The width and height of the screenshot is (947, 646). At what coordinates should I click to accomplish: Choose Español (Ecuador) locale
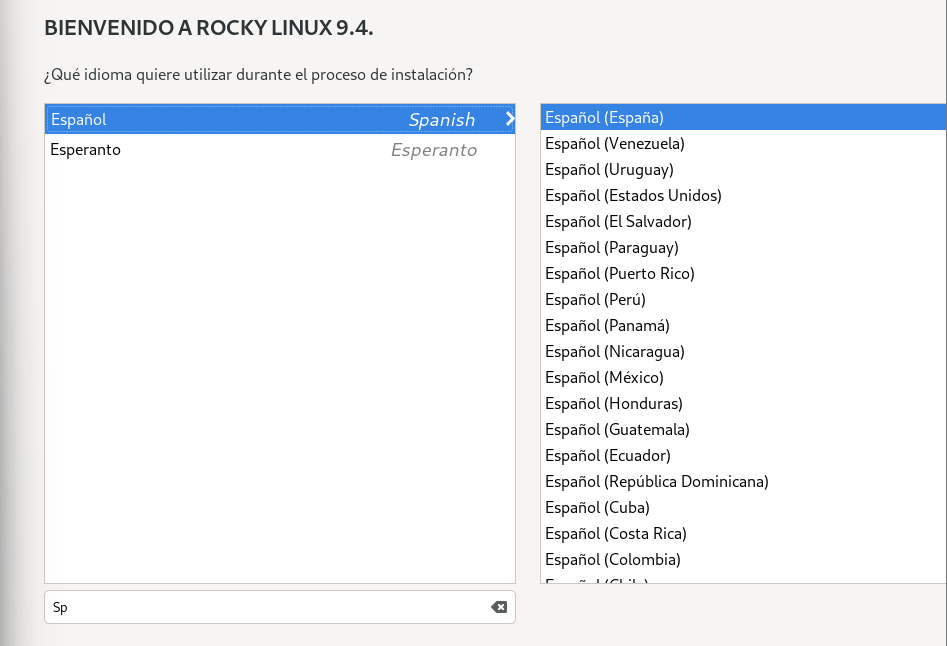click(743, 455)
